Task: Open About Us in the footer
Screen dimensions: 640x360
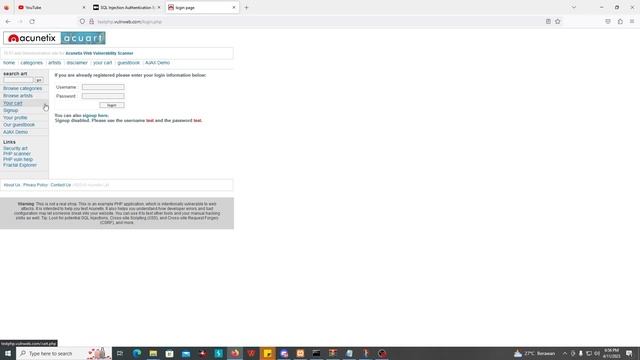Action: tap(12, 185)
